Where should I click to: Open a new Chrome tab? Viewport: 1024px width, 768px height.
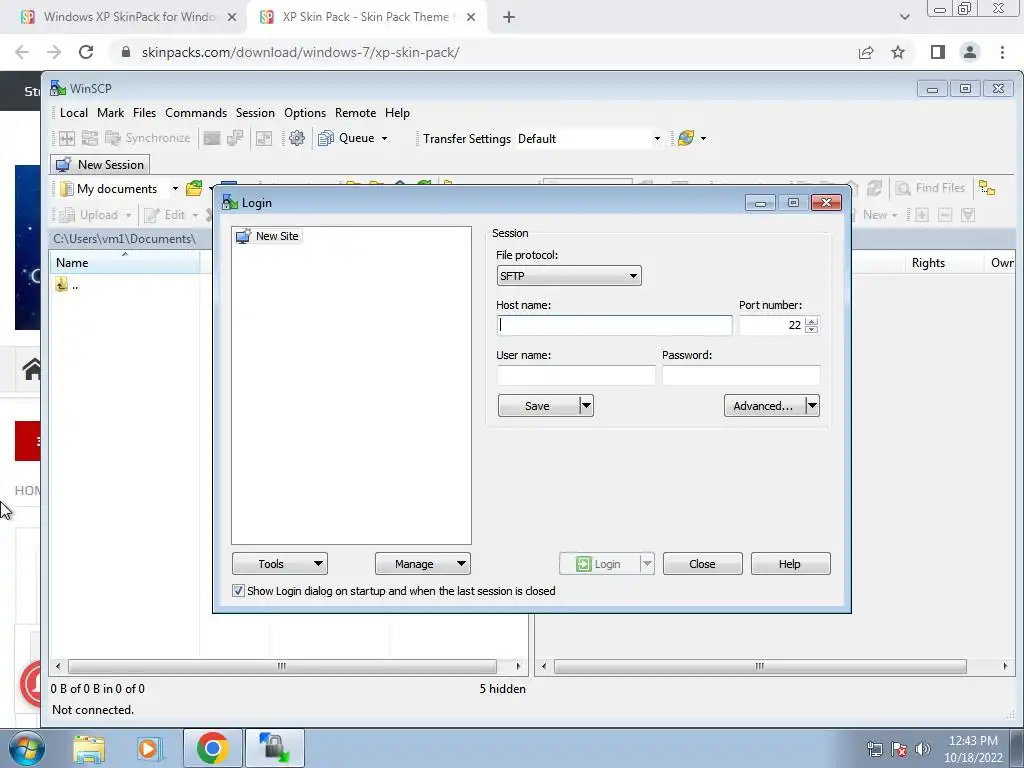[509, 18]
